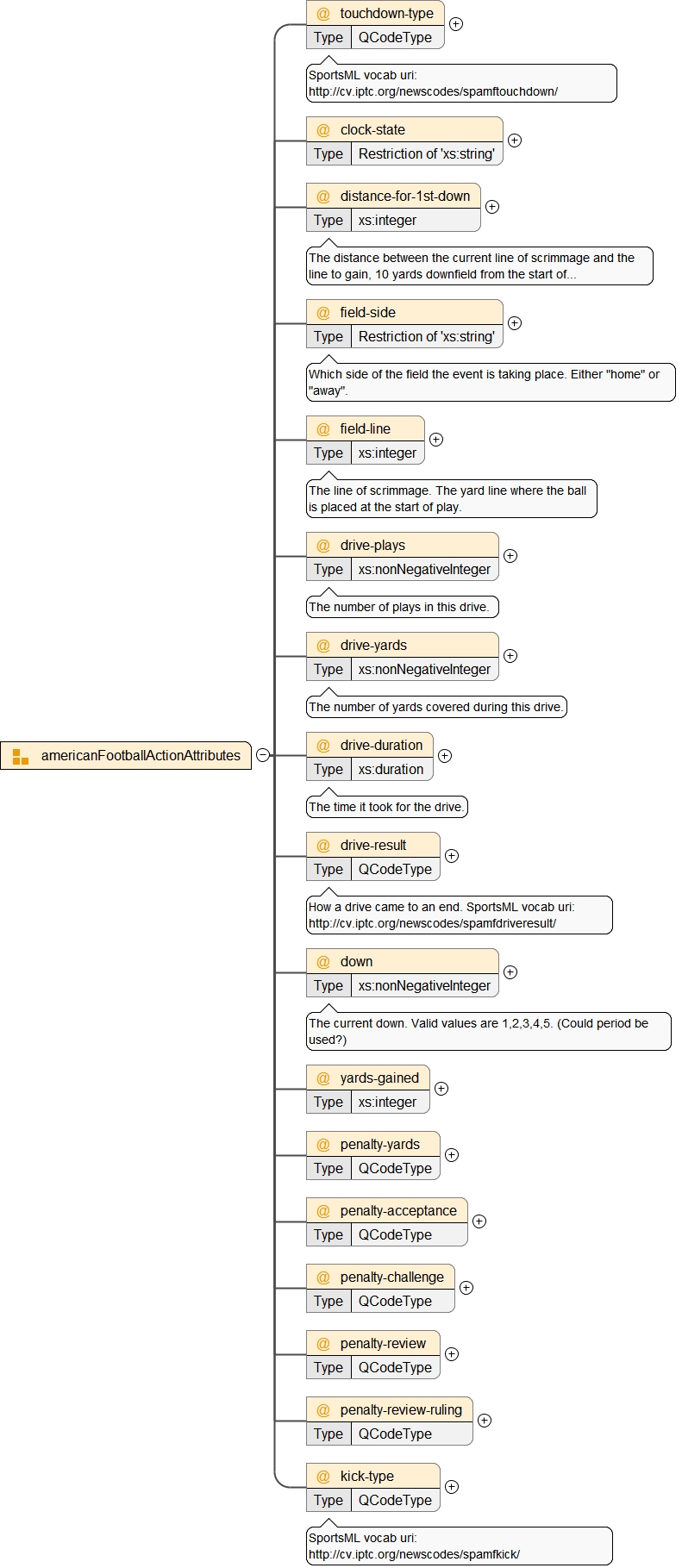Click the @ icon beside field-side

pos(323,313)
